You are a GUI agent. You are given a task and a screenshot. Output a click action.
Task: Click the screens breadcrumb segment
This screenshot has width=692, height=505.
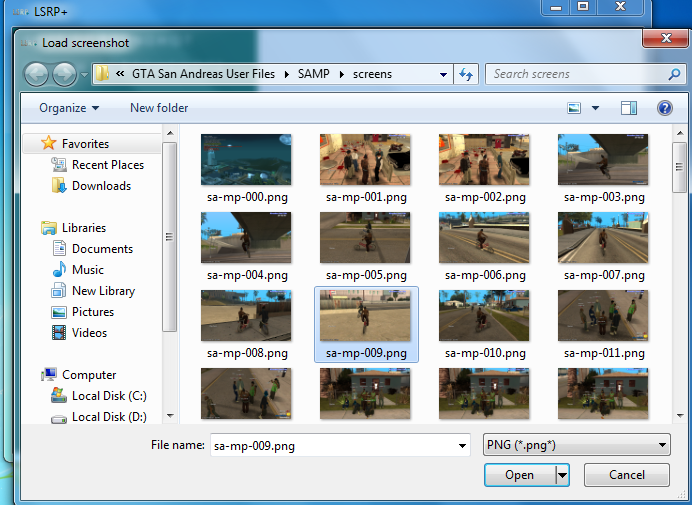[372, 74]
